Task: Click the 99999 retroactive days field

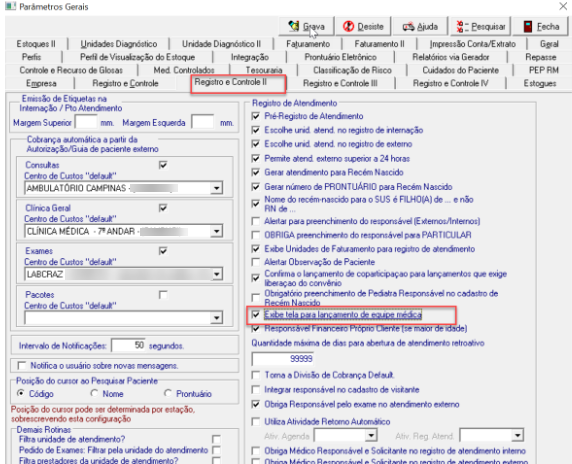Action: click(x=283, y=359)
